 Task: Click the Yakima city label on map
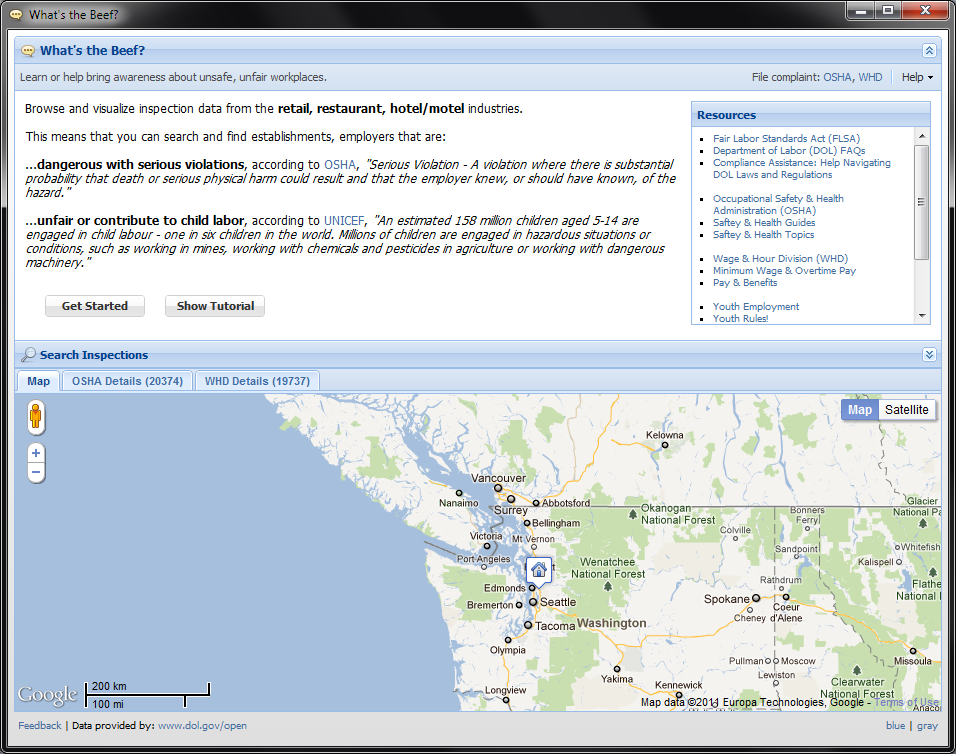(617, 679)
